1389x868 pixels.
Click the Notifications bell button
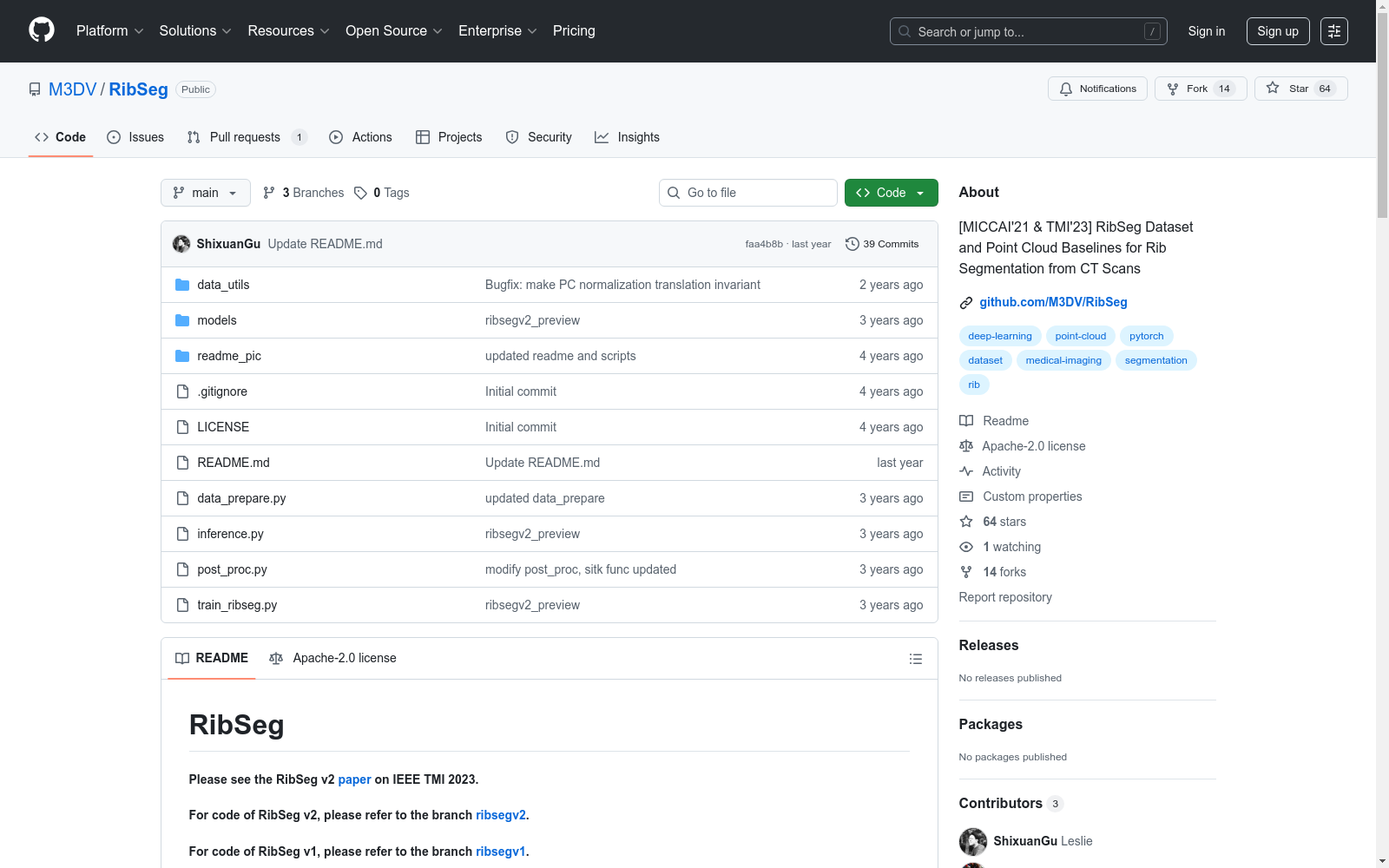(1098, 89)
